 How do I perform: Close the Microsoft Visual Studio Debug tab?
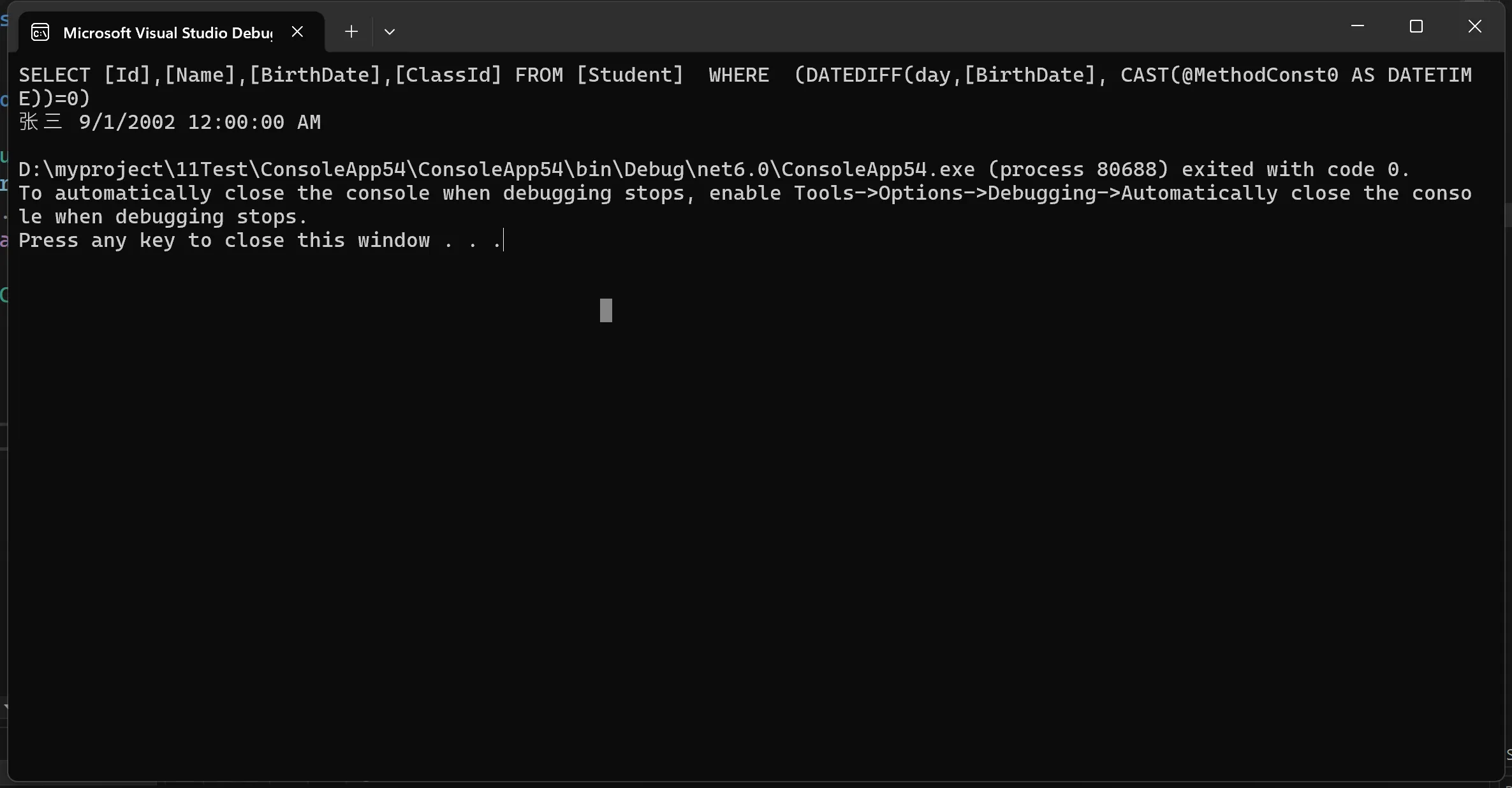coord(297,31)
